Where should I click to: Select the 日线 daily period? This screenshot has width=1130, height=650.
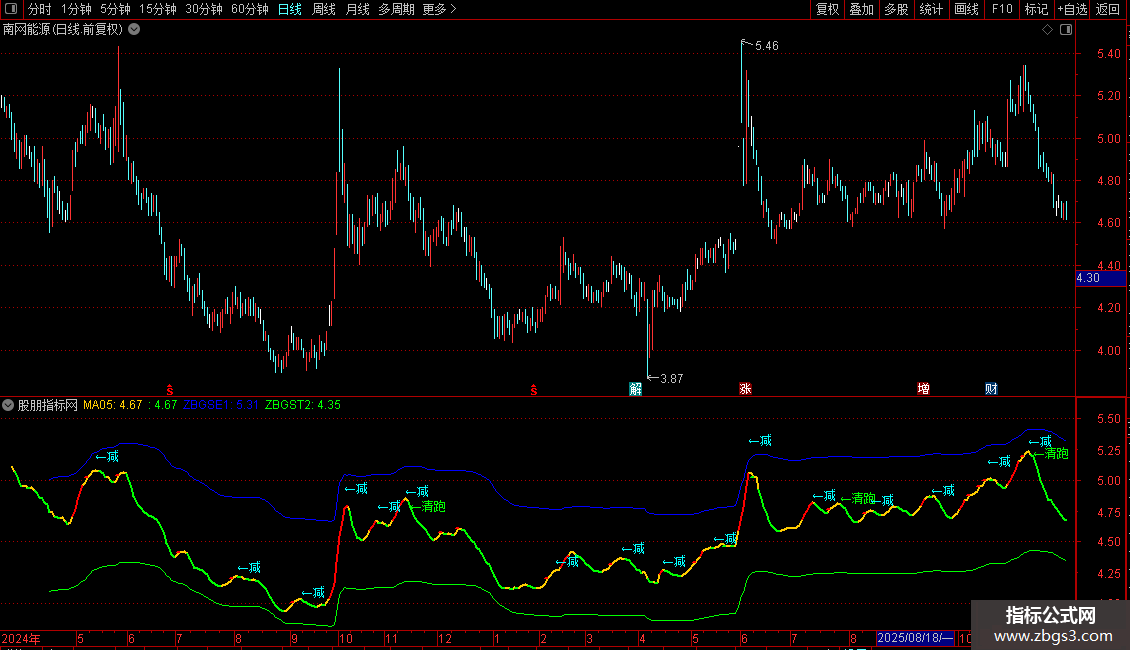click(290, 9)
